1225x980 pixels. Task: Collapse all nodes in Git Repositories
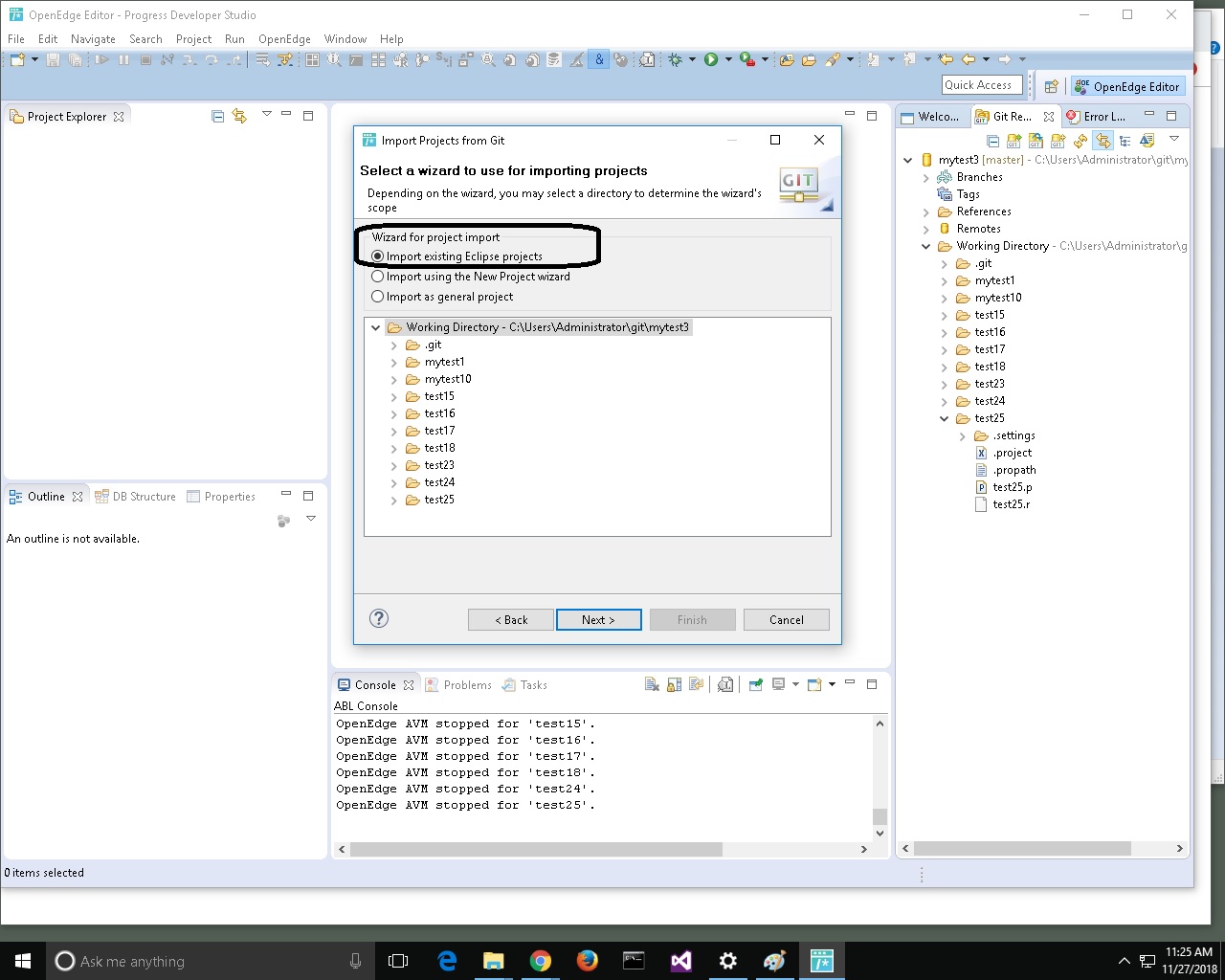coord(992,140)
